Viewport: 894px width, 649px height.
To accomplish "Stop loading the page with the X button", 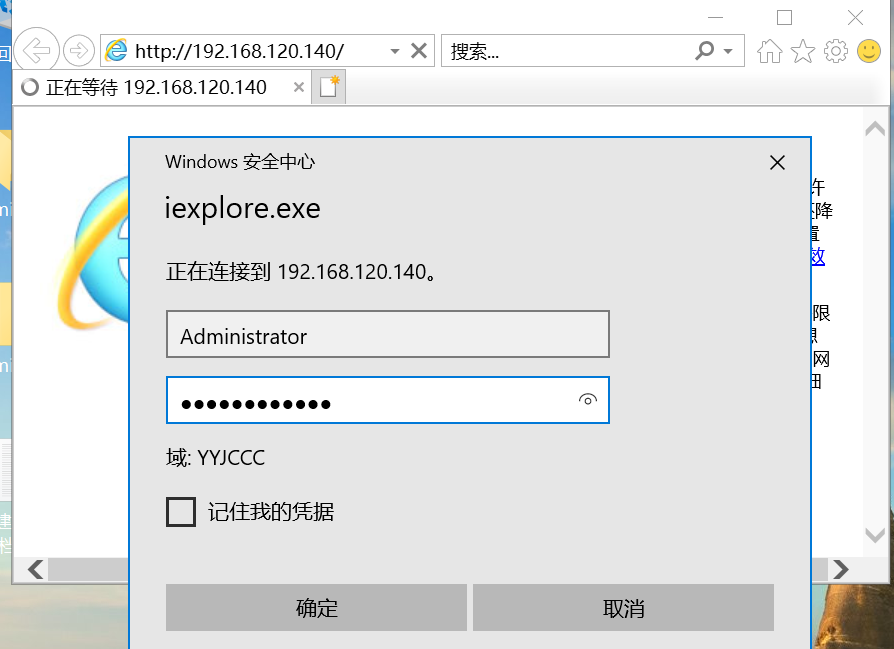I will point(420,51).
